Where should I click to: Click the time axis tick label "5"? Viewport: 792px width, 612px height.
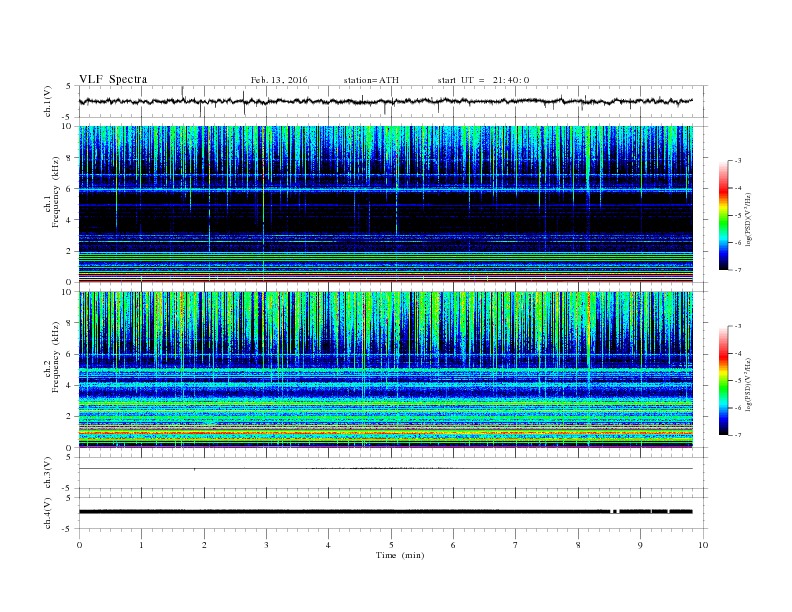(x=391, y=545)
